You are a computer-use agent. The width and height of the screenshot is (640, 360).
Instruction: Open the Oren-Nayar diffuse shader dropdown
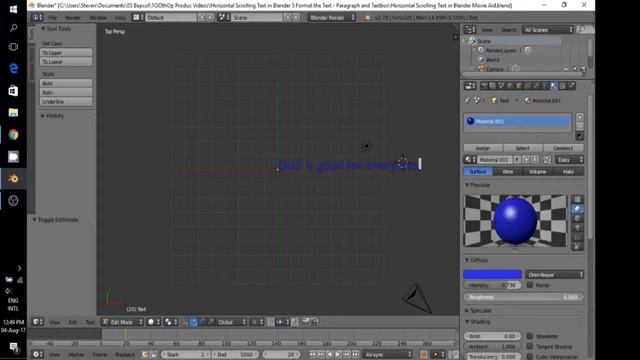[x=555, y=275]
